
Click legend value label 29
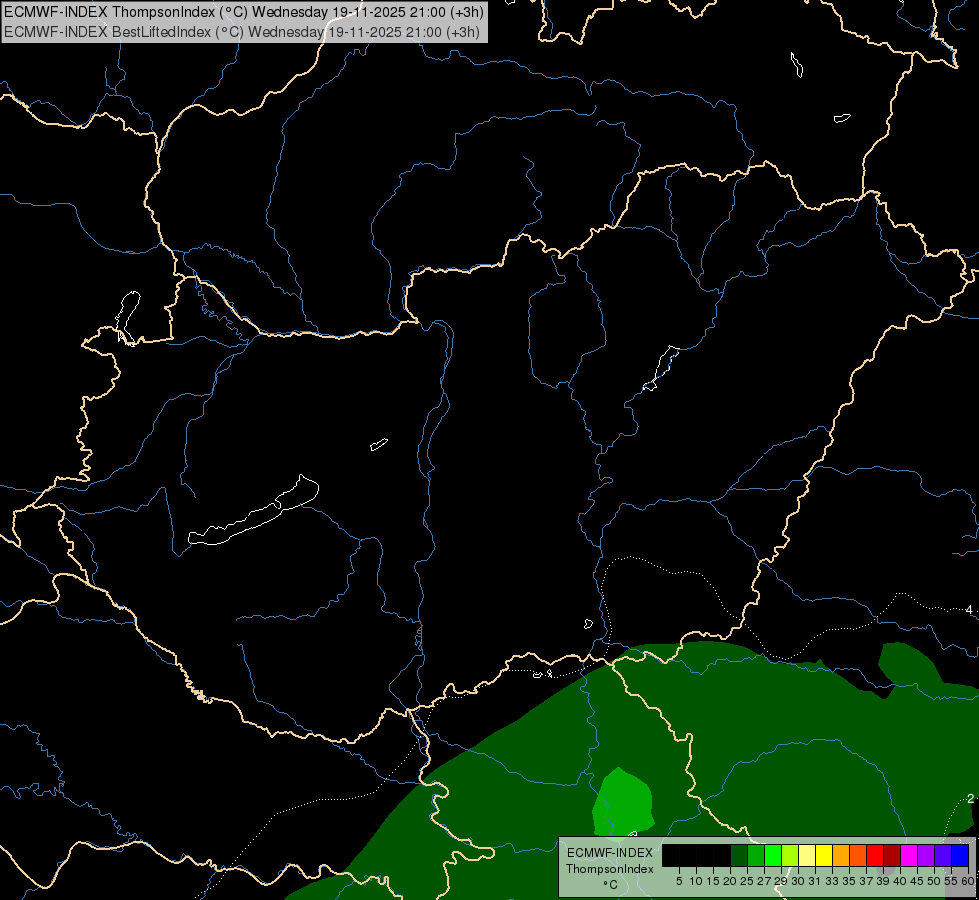[781, 881]
